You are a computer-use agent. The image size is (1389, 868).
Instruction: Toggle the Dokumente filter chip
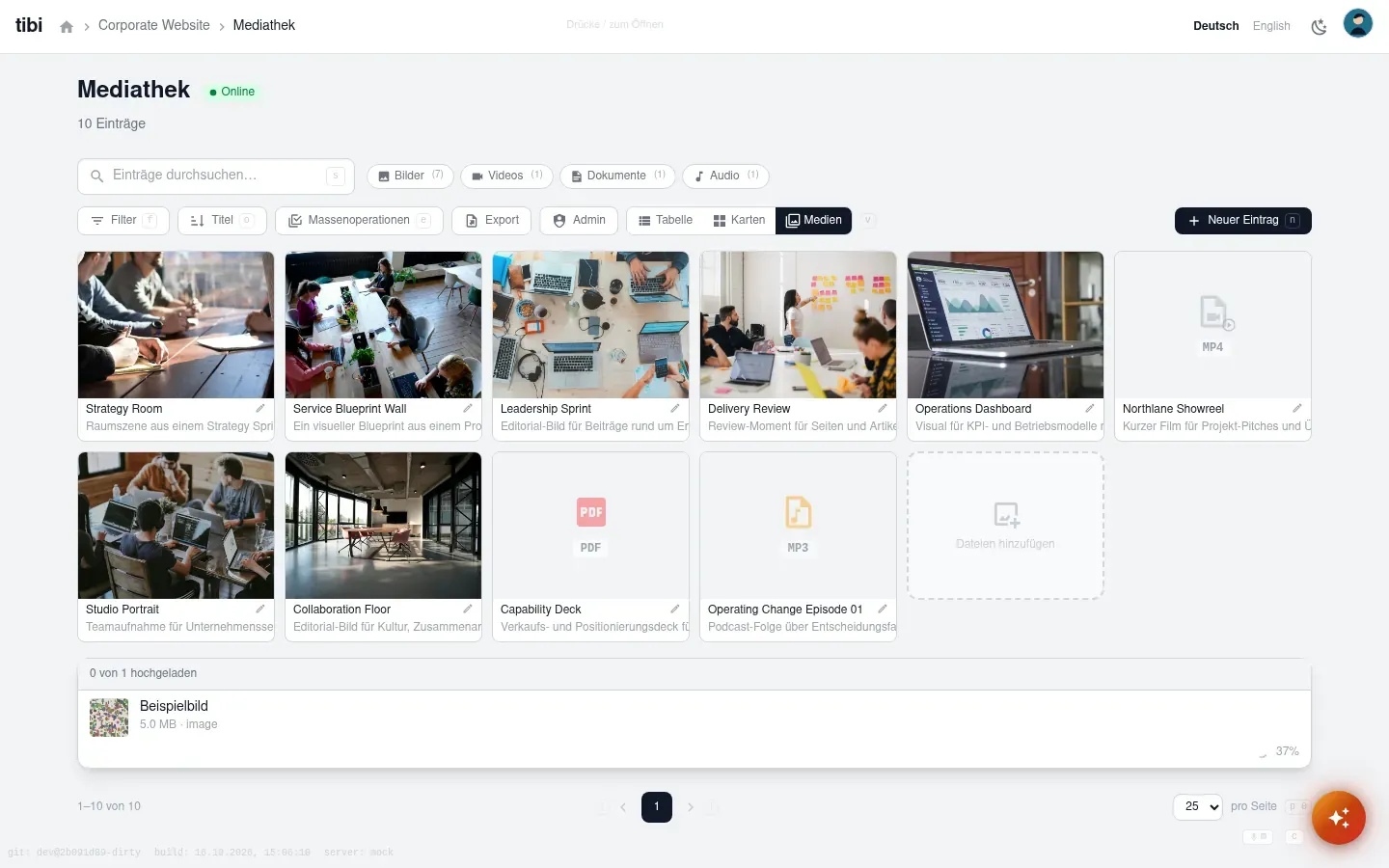pyautogui.click(x=617, y=176)
